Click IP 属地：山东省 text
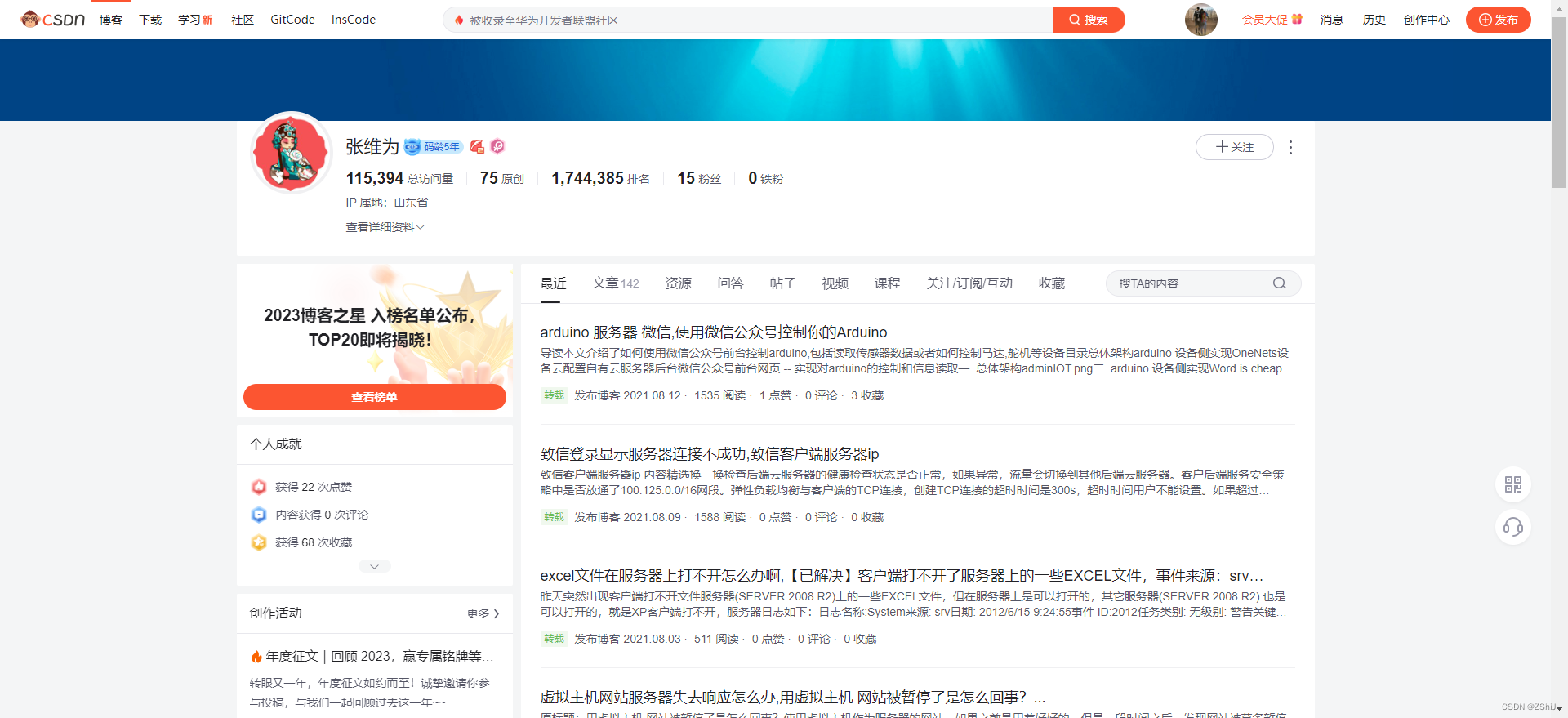The image size is (1568, 718). [x=386, y=203]
